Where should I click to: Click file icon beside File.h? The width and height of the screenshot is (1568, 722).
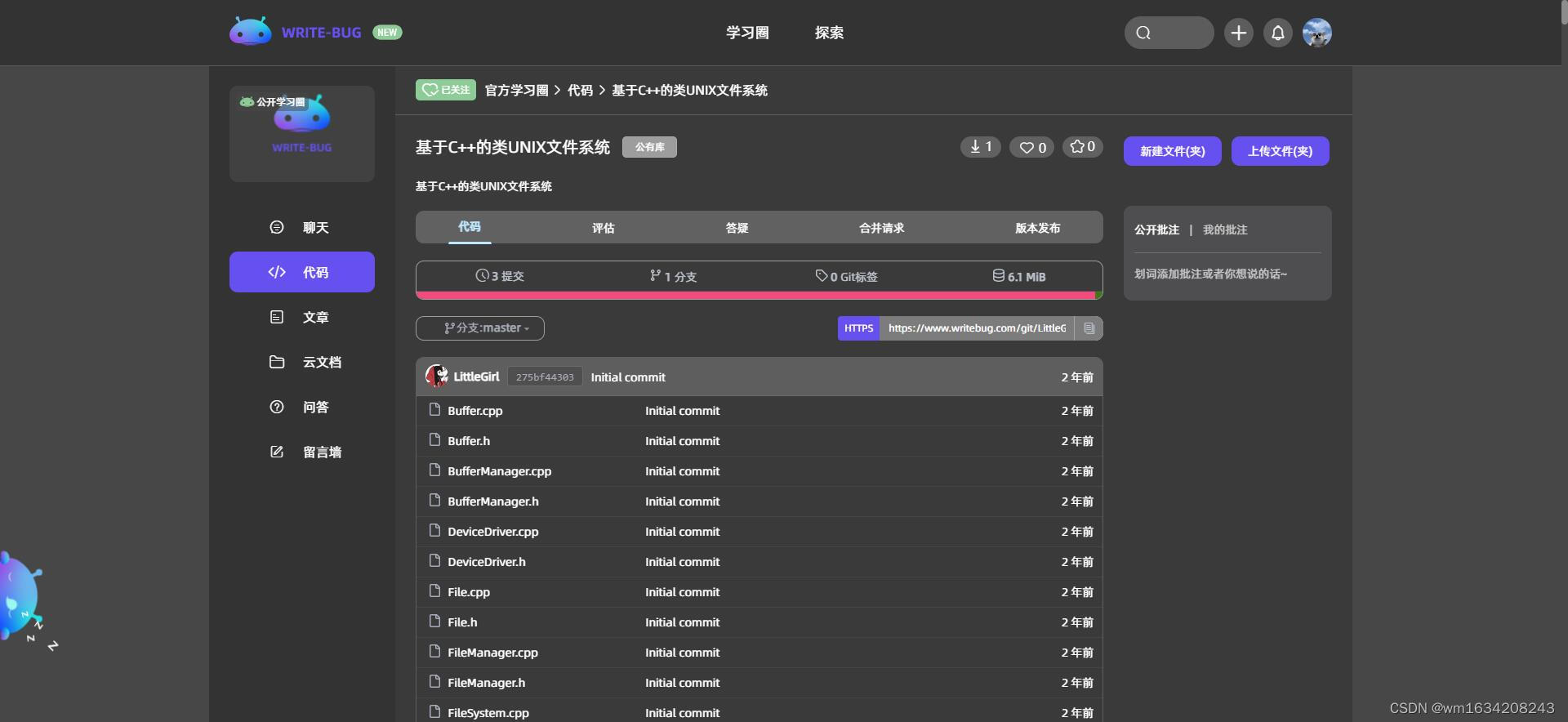coord(434,621)
